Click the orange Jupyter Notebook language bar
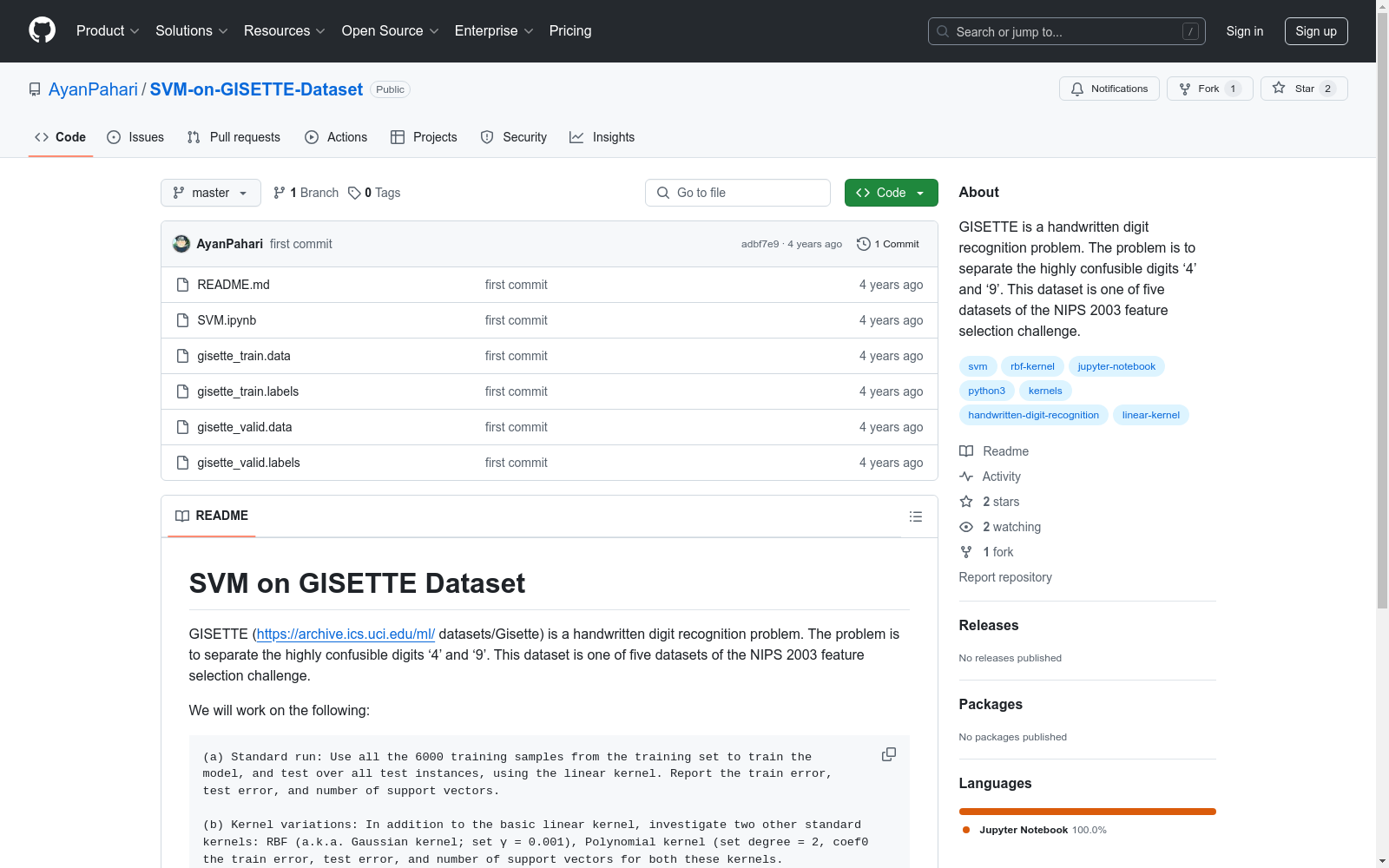The image size is (1389, 868). click(1088, 812)
